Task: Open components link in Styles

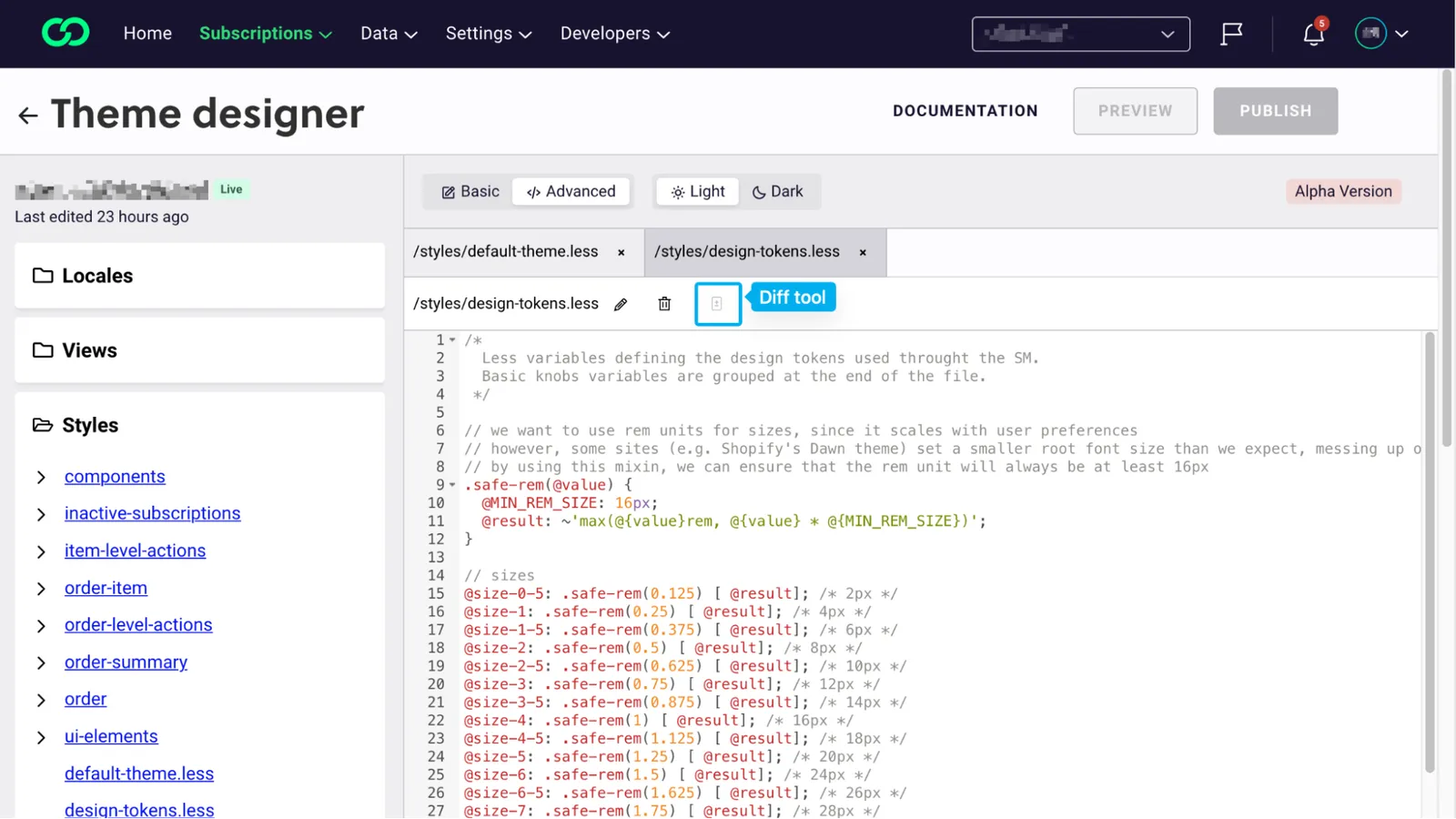Action: (115, 477)
